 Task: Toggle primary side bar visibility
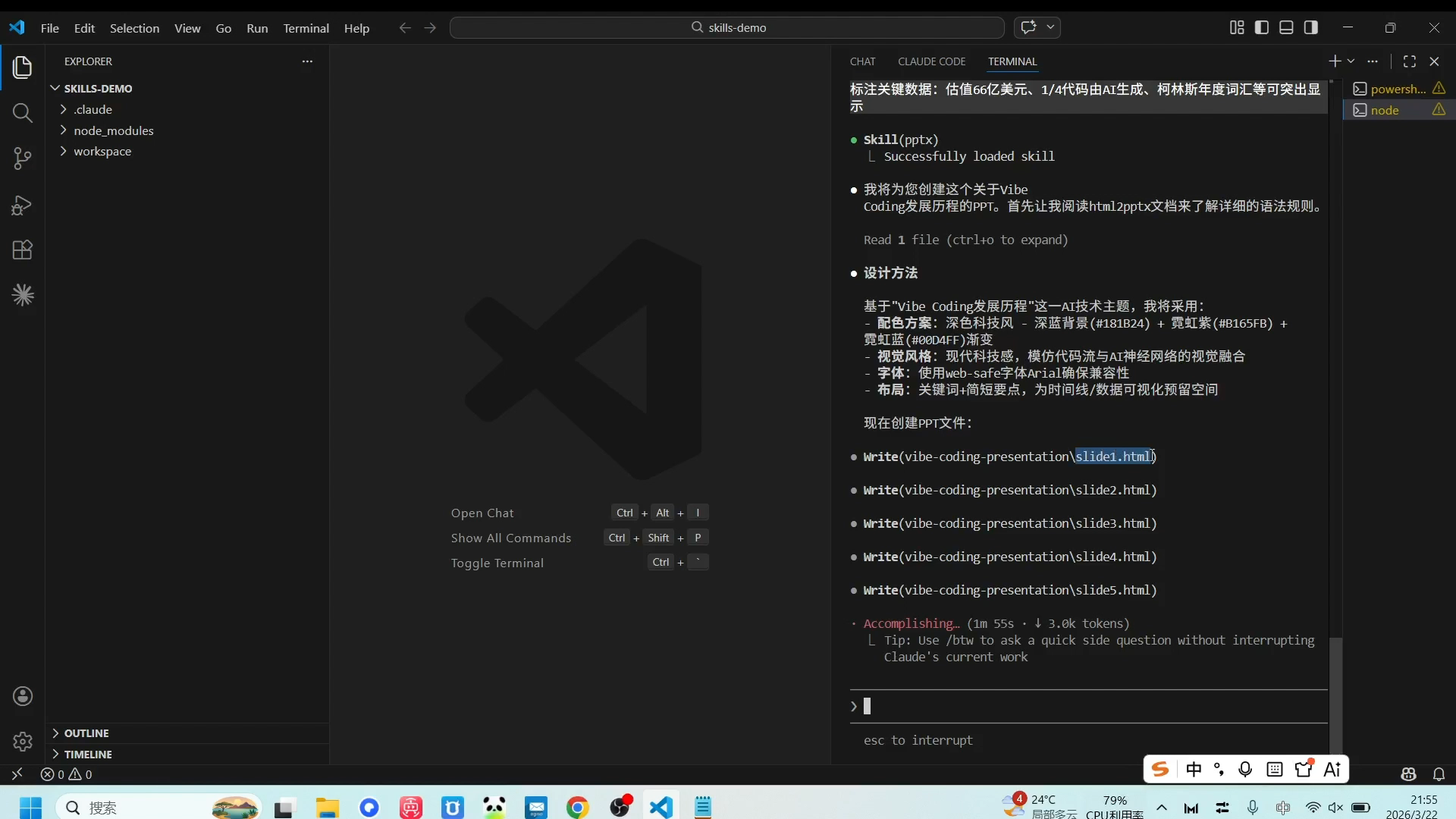[1262, 27]
